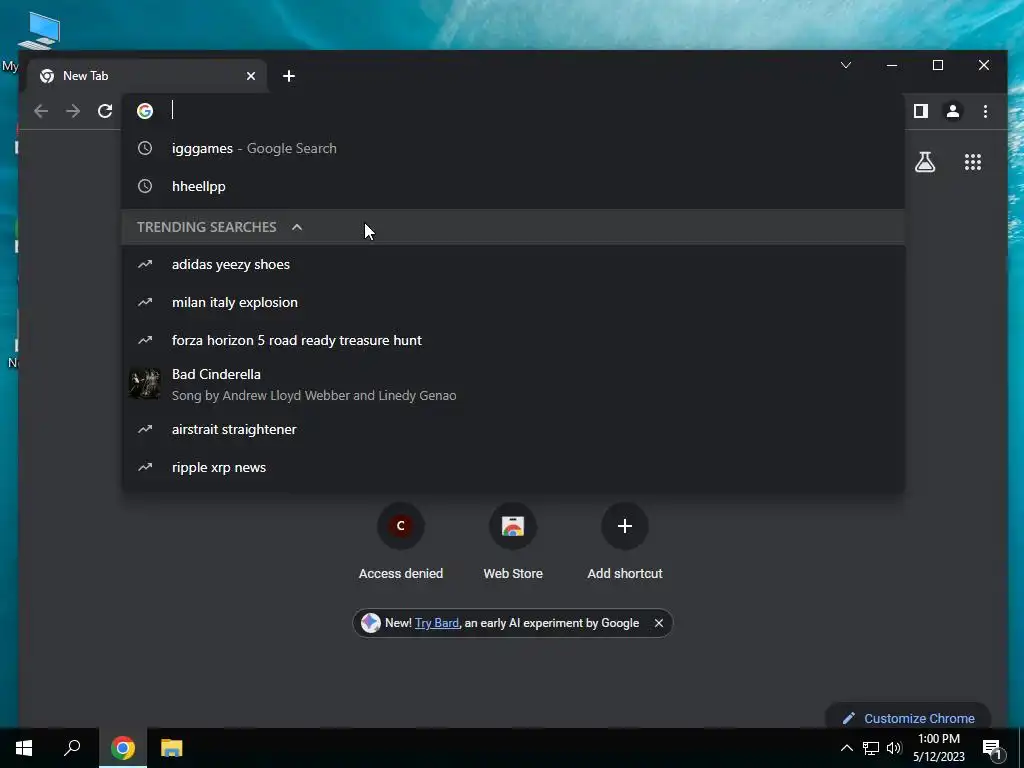Click the Google logo in address bar
The image size is (1024, 768).
pos(145,111)
